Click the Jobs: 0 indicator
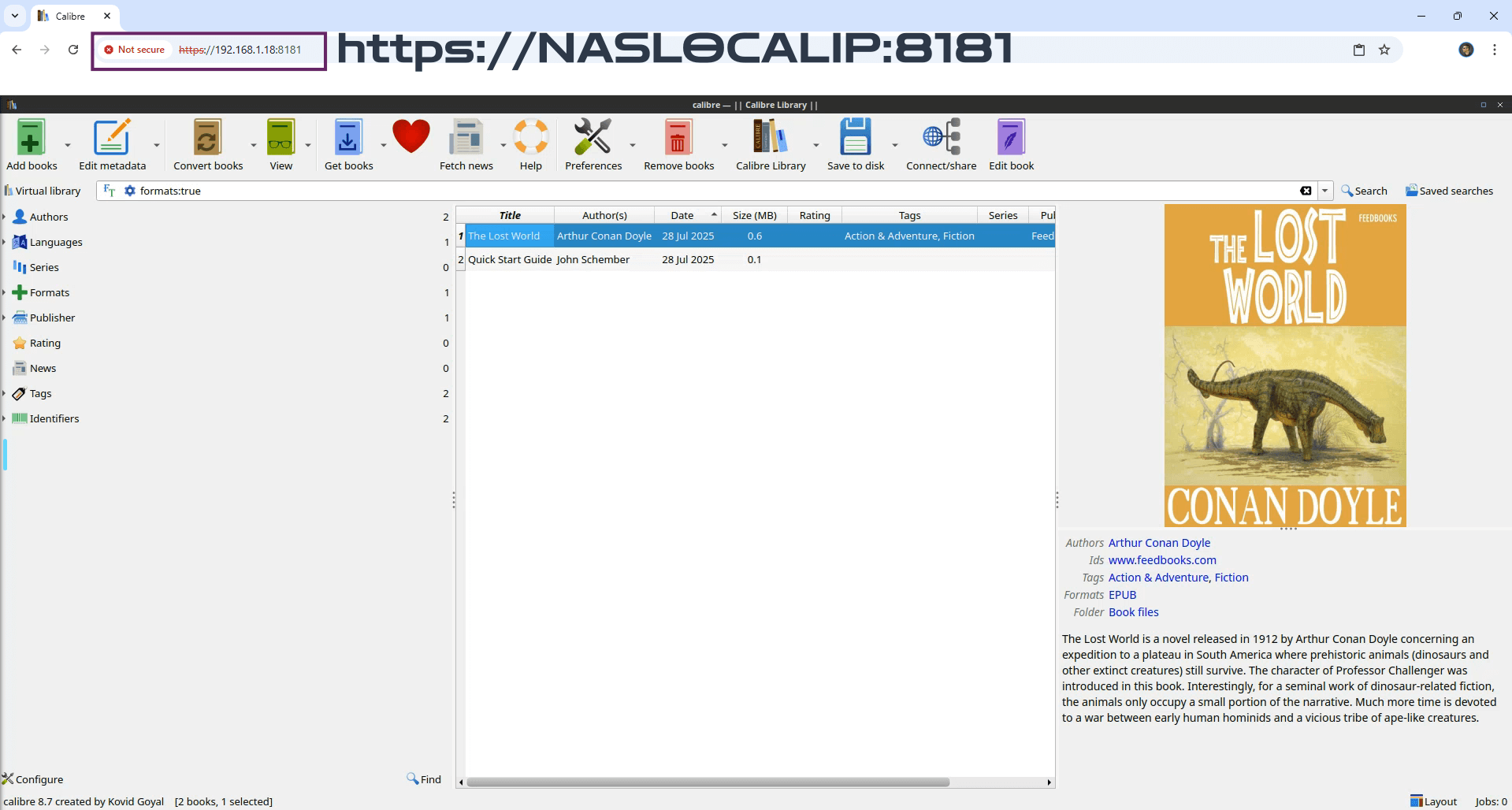 click(x=1491, y=801)
